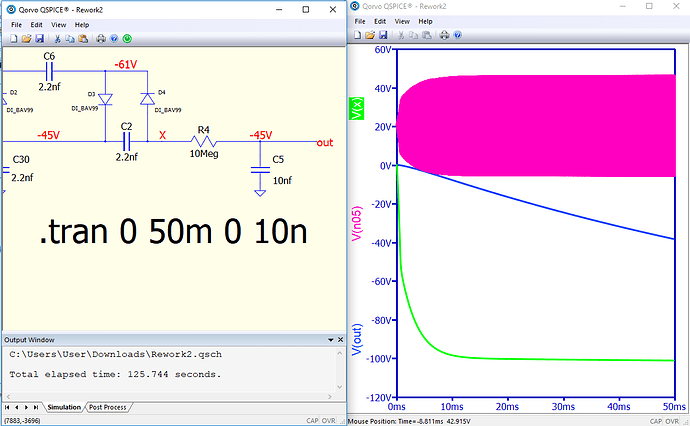Screen dimensions: 690x426
Task: Save the schematic with the floppy disk icon
Action: (40, 38)
